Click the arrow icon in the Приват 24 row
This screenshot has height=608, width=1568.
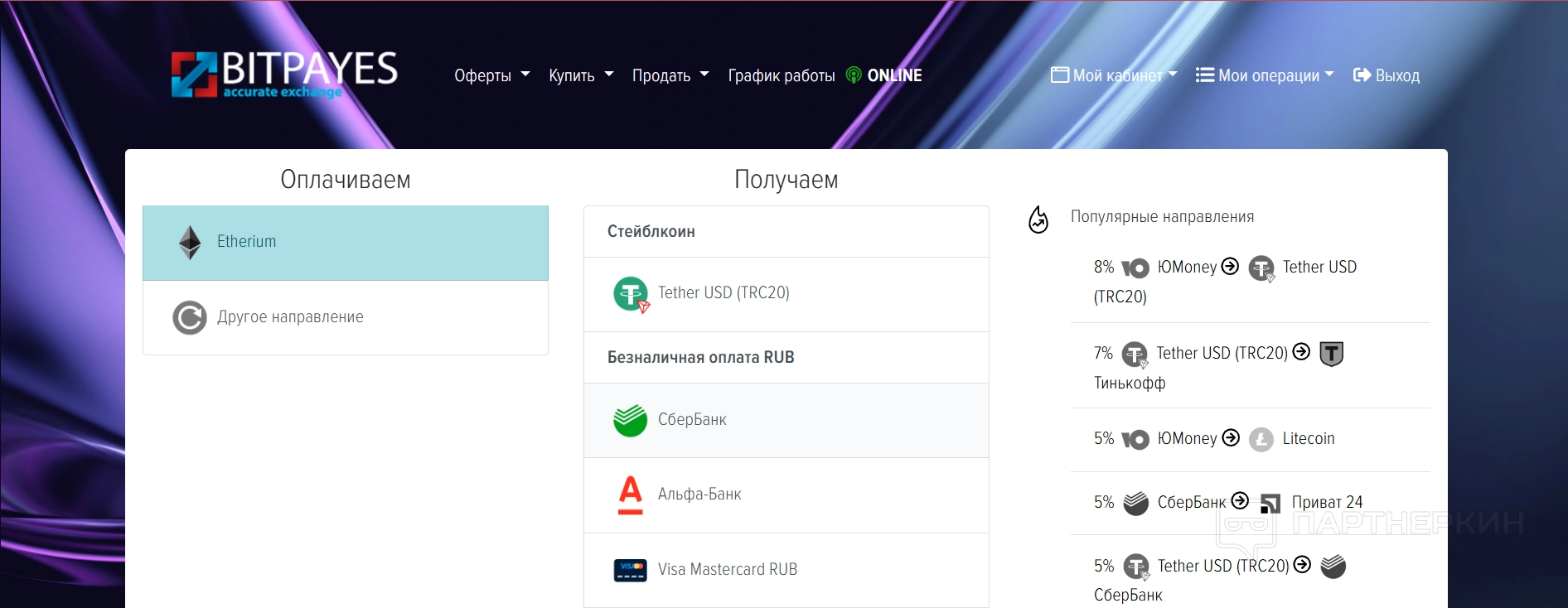(x=1240, y=500)
